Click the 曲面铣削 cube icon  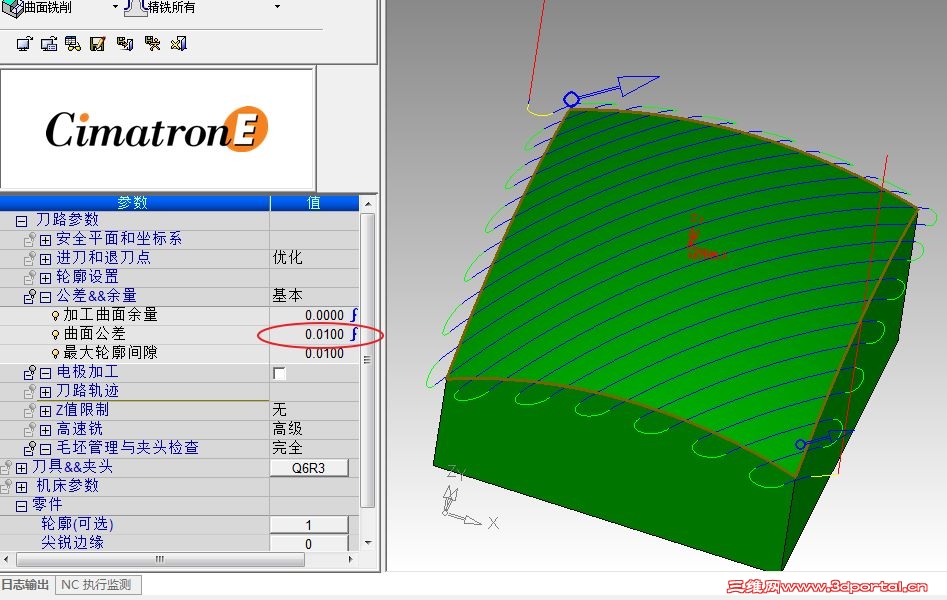click(12, 8)
